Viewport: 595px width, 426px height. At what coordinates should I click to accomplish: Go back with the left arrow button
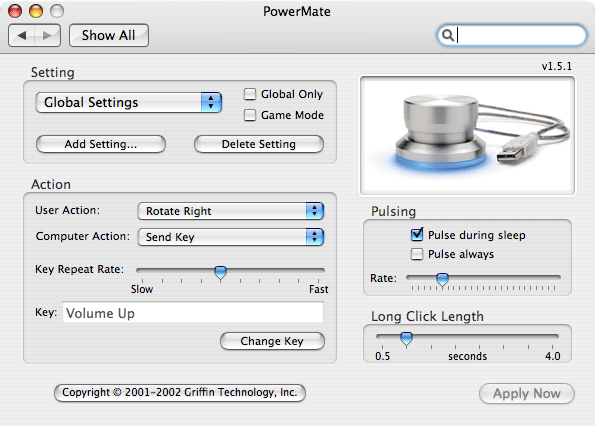click(x=22, y=36)
